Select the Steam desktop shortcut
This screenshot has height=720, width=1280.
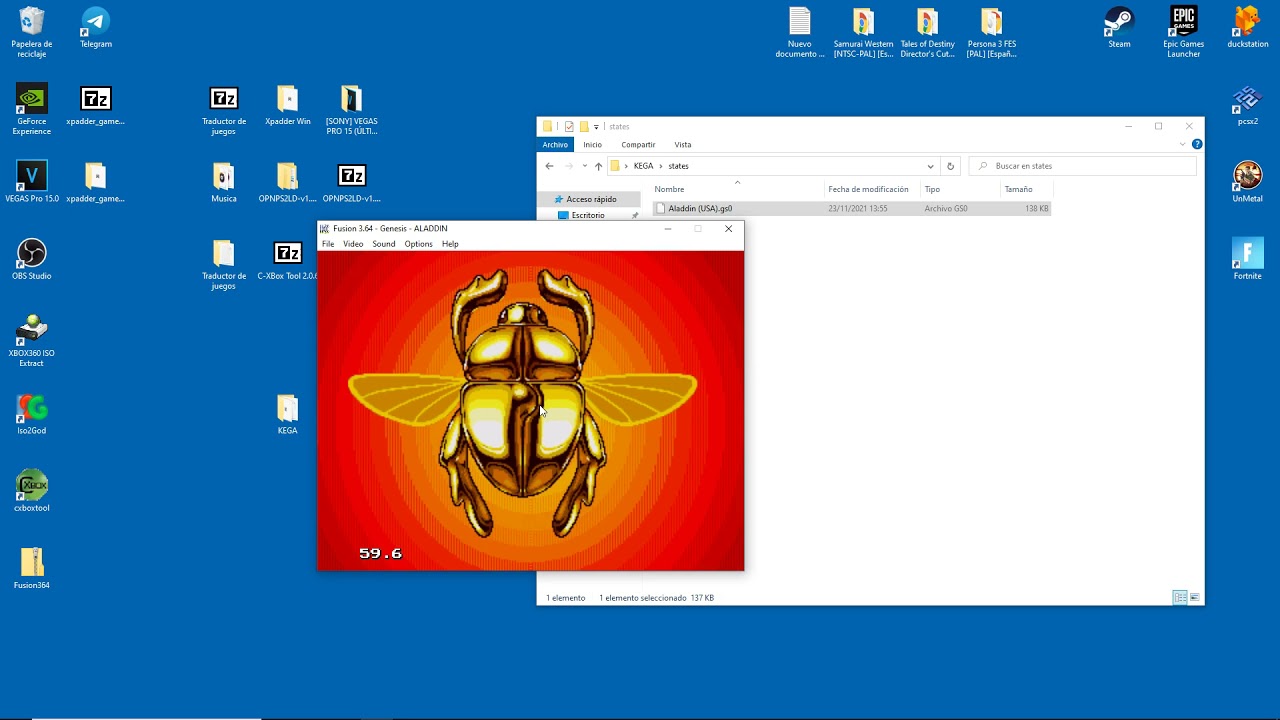coord(1119,27)
